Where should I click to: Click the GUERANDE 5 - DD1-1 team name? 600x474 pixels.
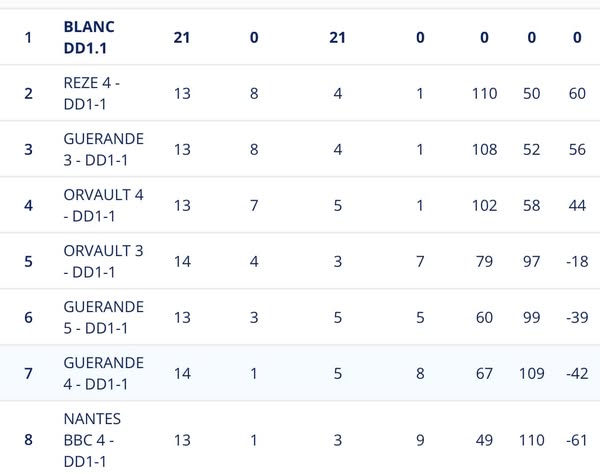point(103,317)
